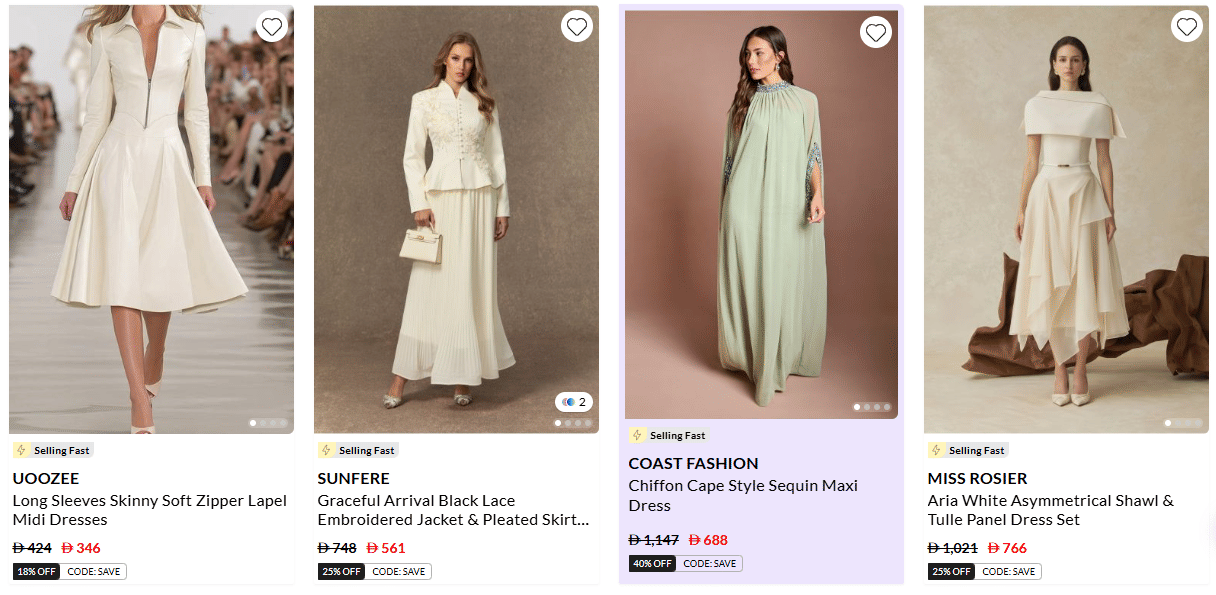Open Chiffon Cape Style Sequin Maxi Dress

tap(743, 495)
